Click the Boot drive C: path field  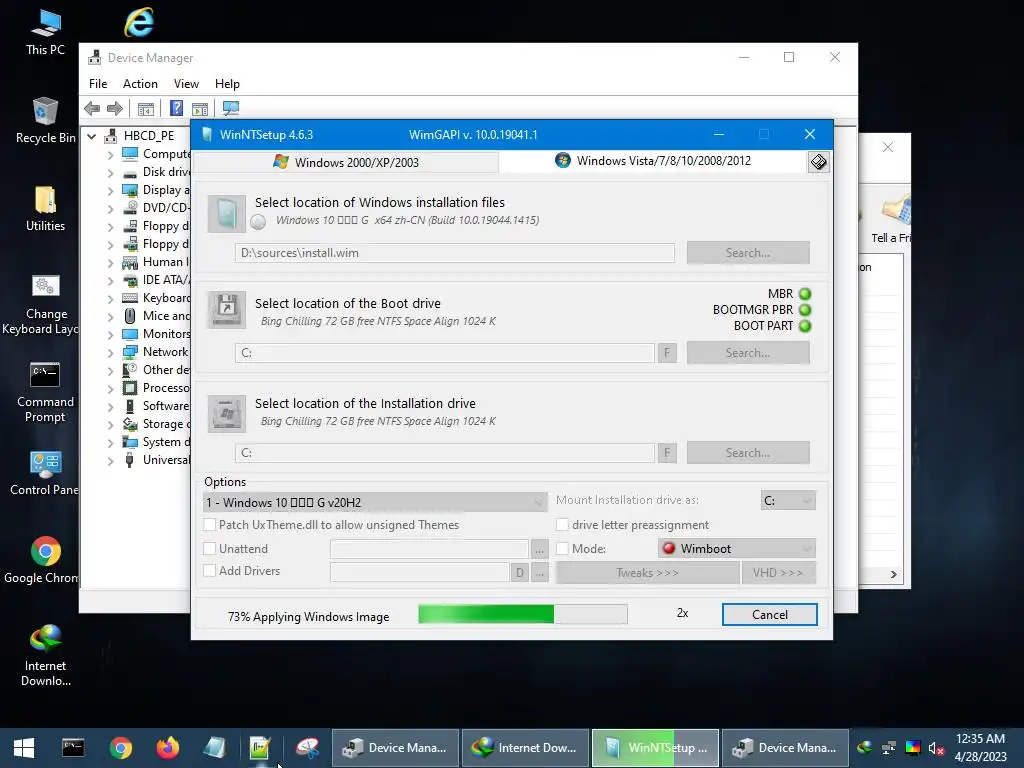click(445, 353)
